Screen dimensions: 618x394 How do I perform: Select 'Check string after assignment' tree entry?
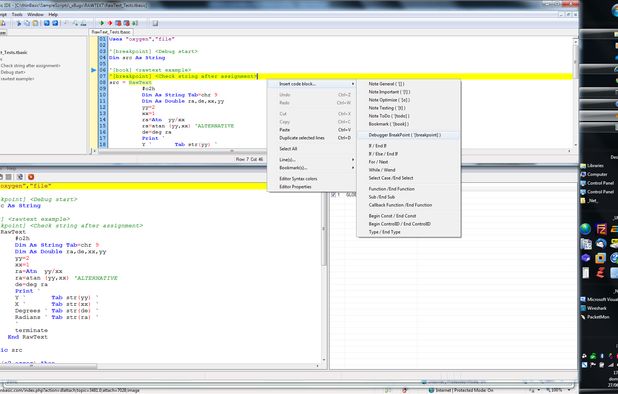pos(30,66)
